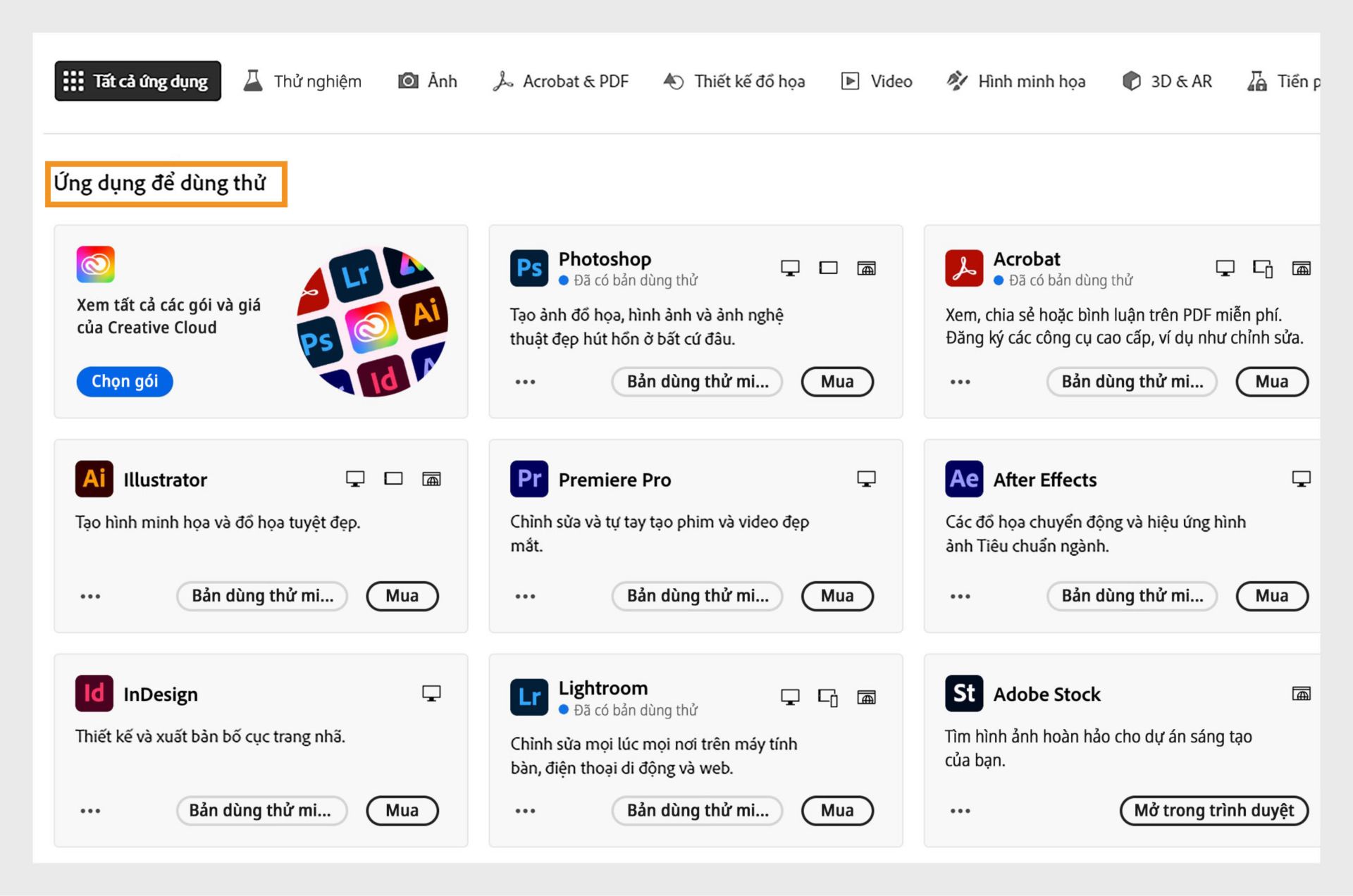The width and height of the screenshot is (1353, 896).
Task: Click Lightroom desktop platform icon
Action: 790,697
